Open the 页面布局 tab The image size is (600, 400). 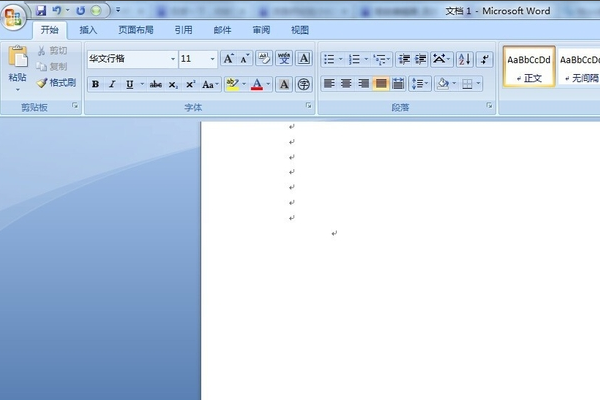point(136,30)
